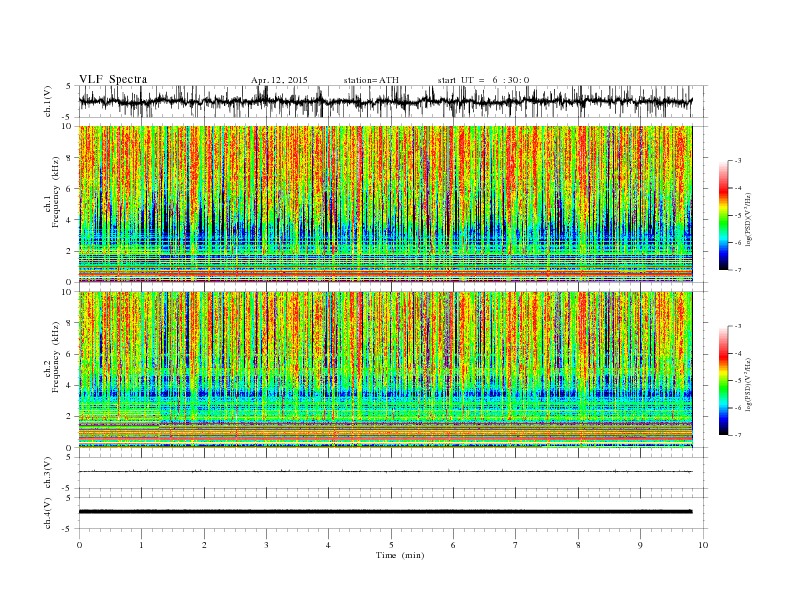
Task: Click the "ch.4(V)" axis label
Action: click(48, 513)
